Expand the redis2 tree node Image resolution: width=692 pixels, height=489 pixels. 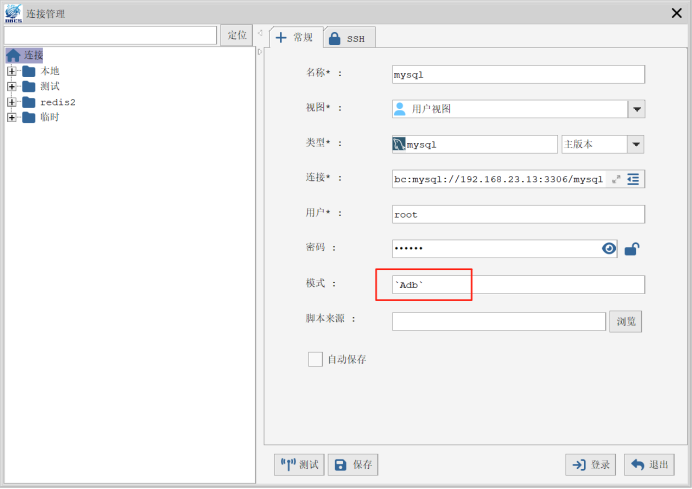click(x=12, y=102)
